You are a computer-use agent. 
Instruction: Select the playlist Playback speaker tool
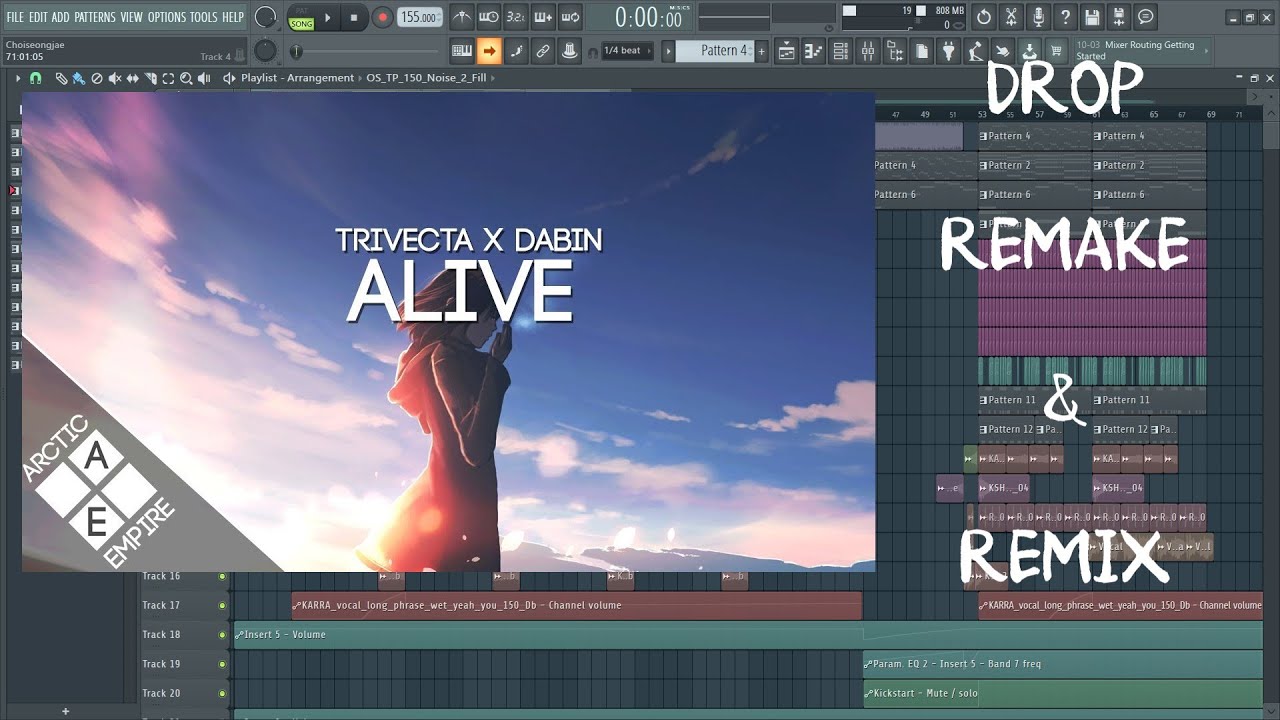click(x=204, y=78)
